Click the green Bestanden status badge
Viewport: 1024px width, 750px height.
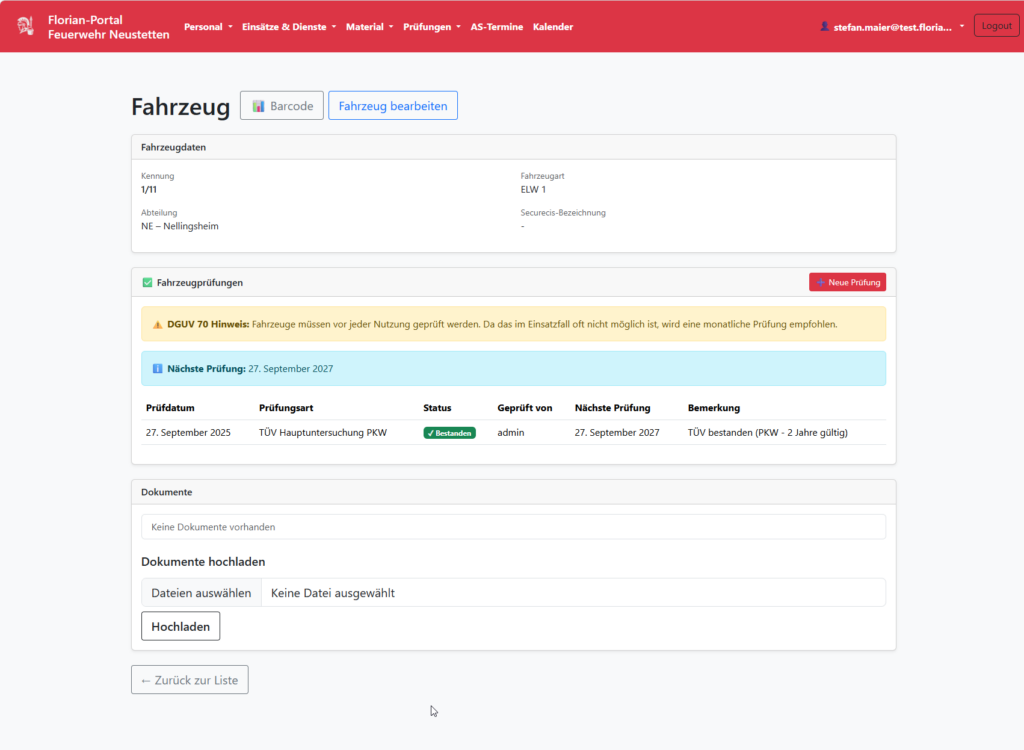(449, 433)
